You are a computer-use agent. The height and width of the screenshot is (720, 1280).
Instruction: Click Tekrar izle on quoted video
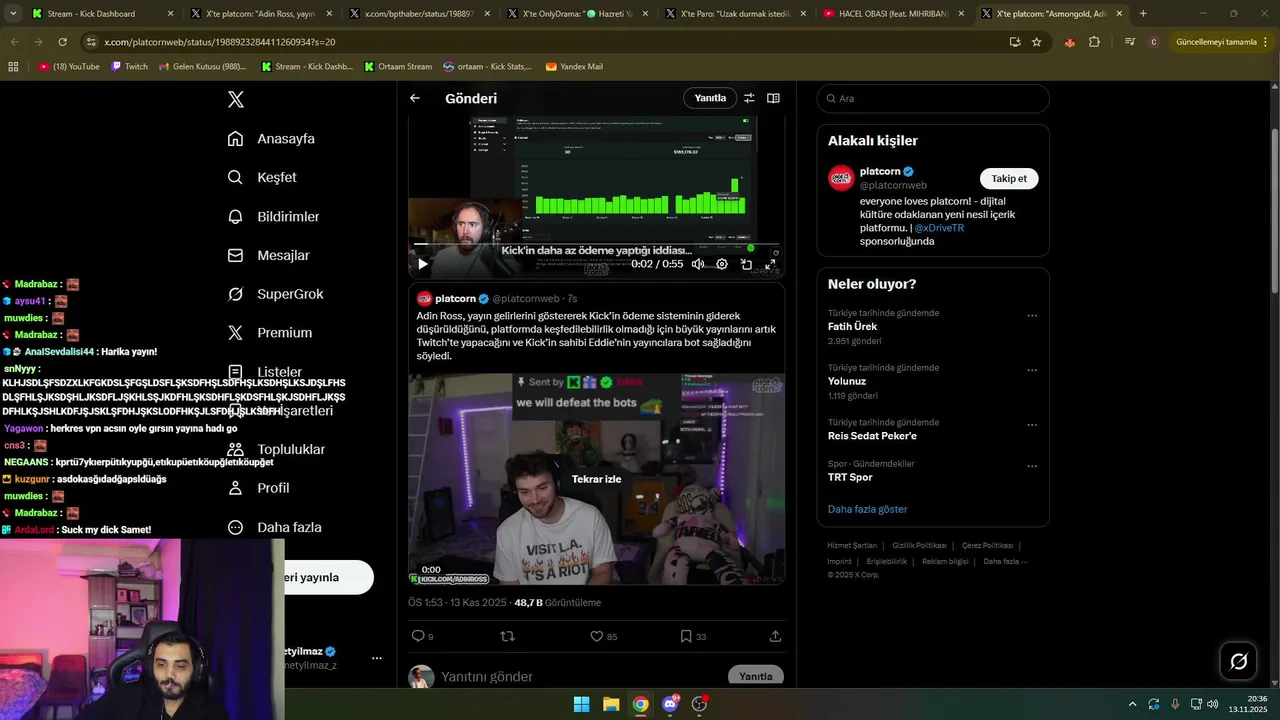(596, 479)
